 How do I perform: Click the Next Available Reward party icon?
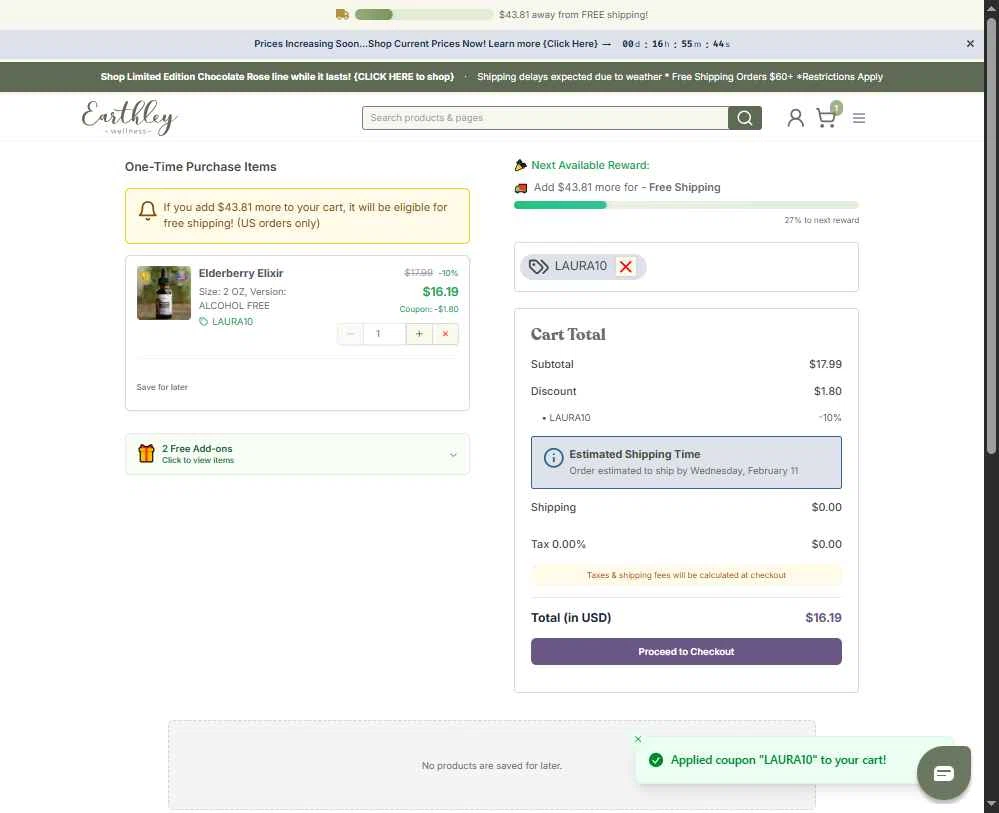pyautogui.click(x=521, y=165)
